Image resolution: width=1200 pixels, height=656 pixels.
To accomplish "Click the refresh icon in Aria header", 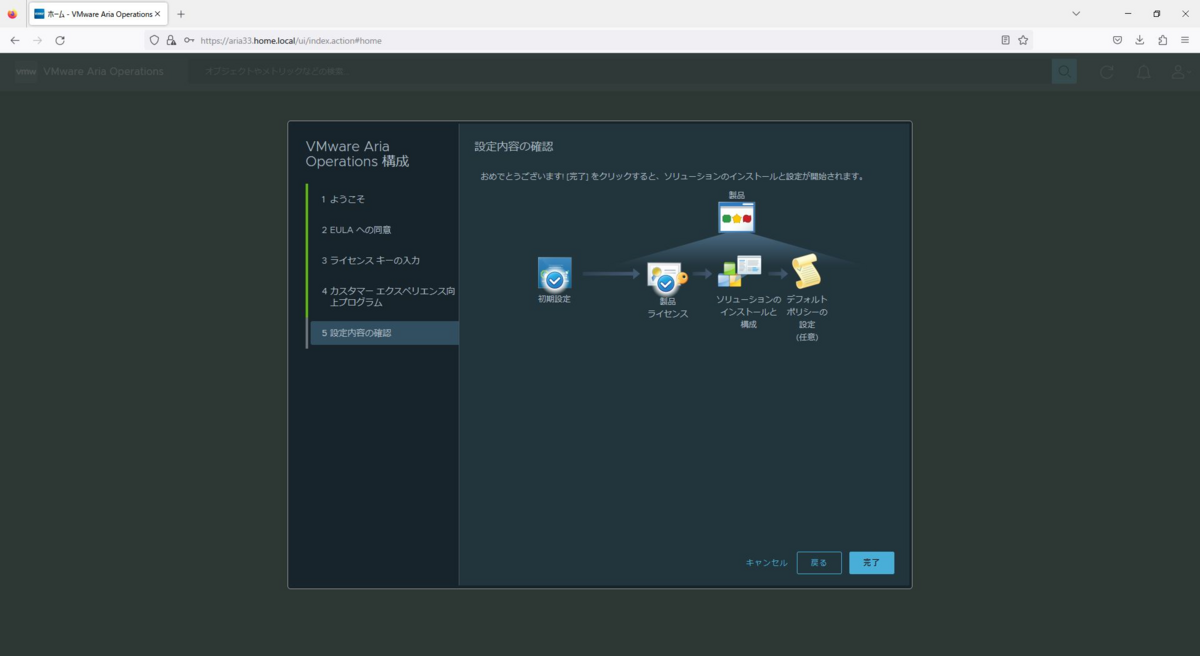I will point(1106,72).
